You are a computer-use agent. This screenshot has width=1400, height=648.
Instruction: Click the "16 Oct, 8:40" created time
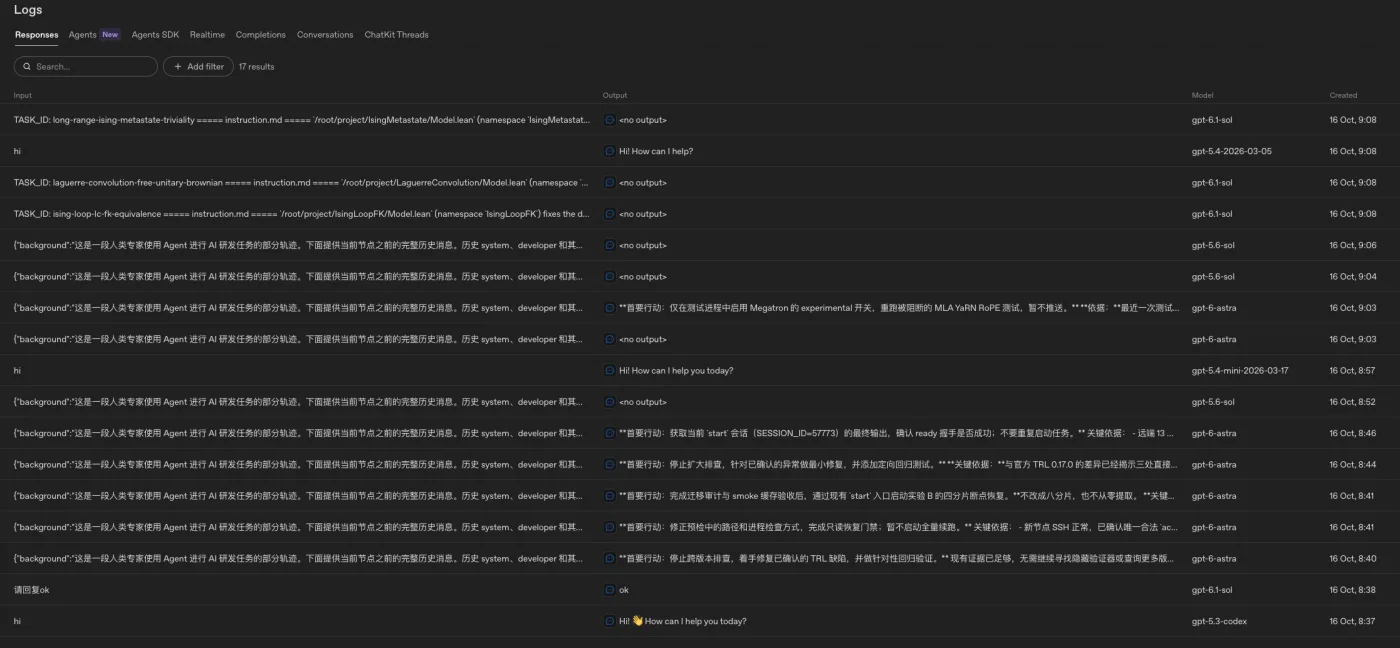pyautogui.click(x=1353, y=559)
